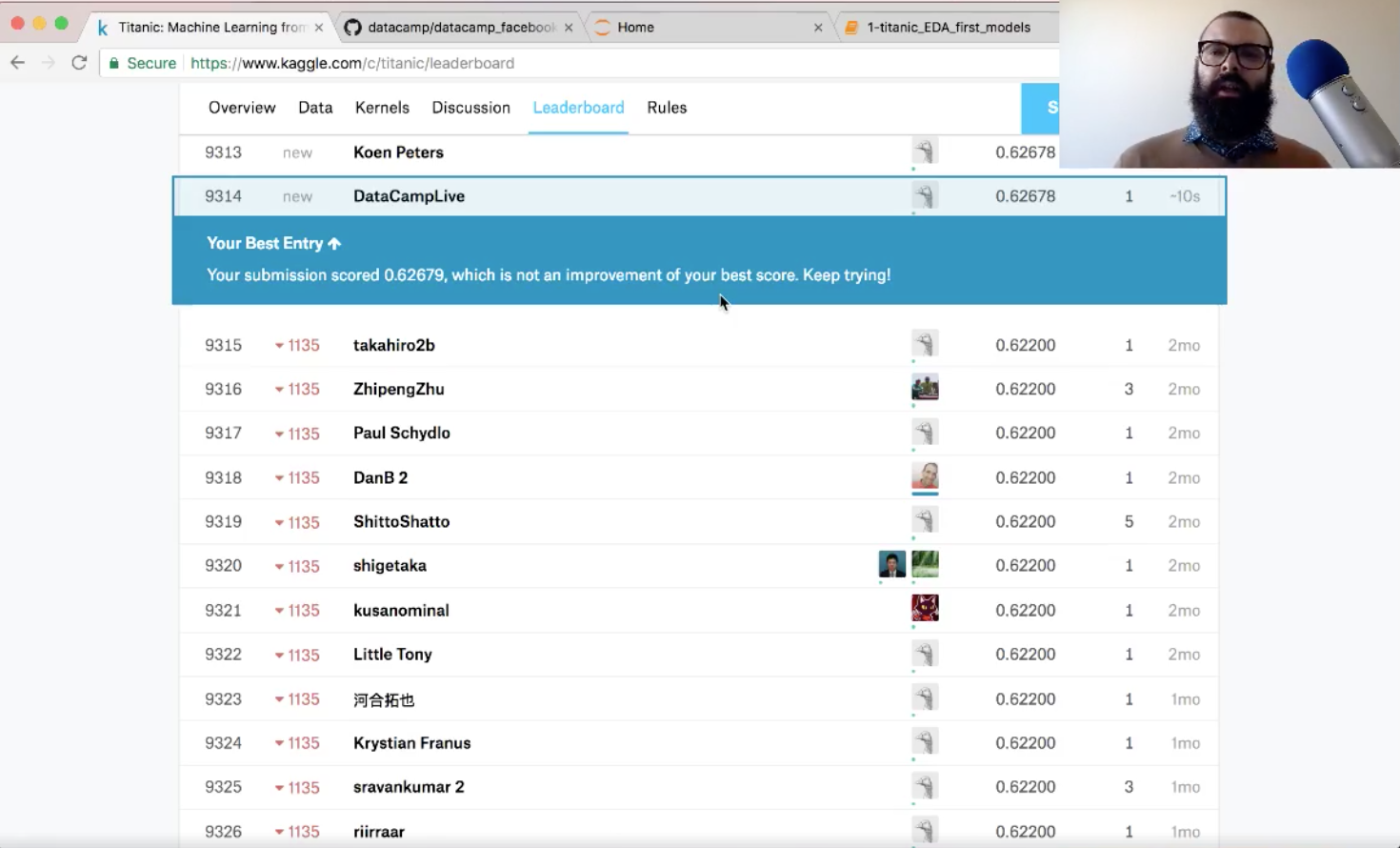Open Koen Peters' avatar icon
1400x848 pixels.
pos(925,151)
